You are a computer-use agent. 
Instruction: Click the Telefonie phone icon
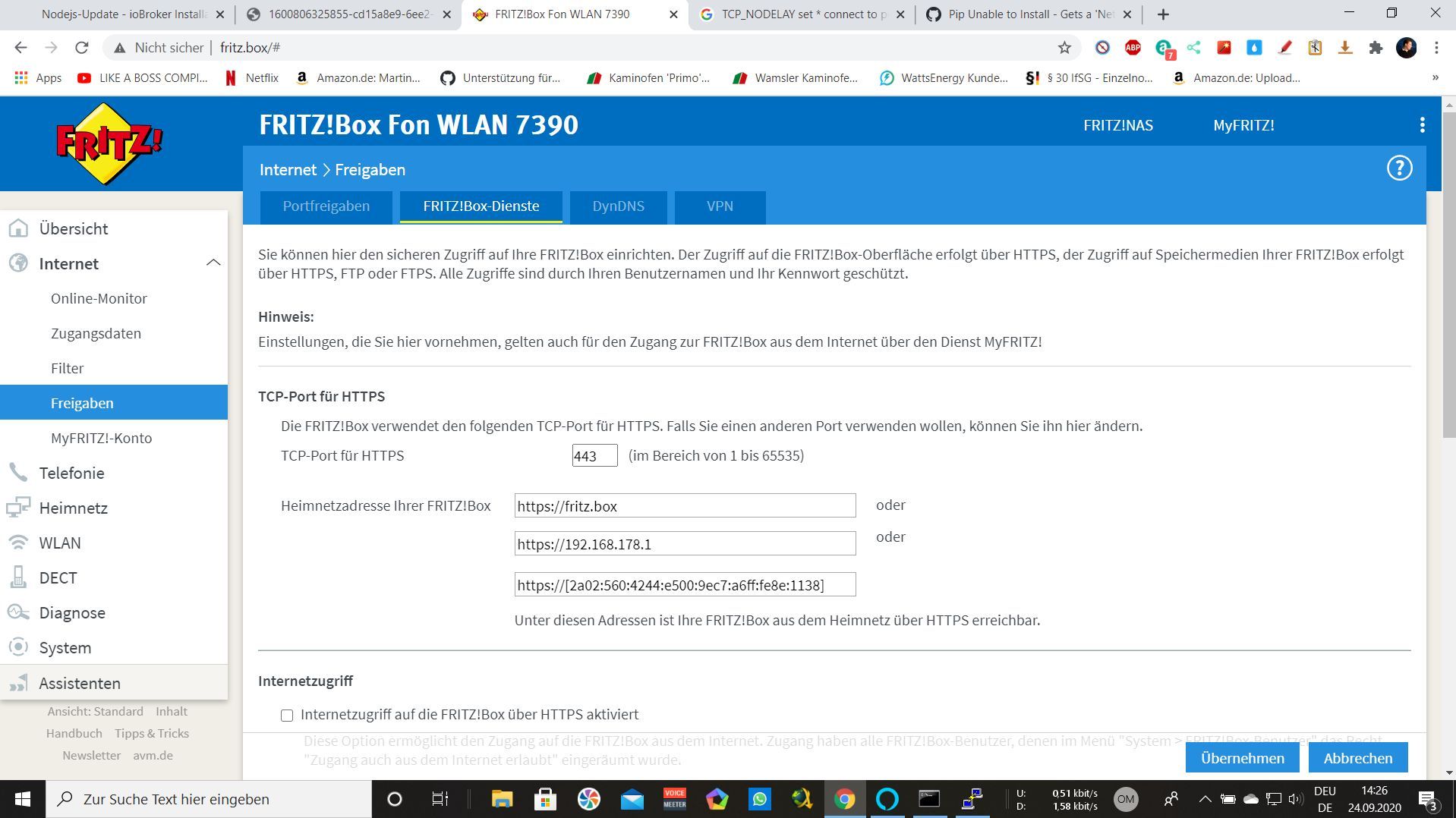coord(18,473)
